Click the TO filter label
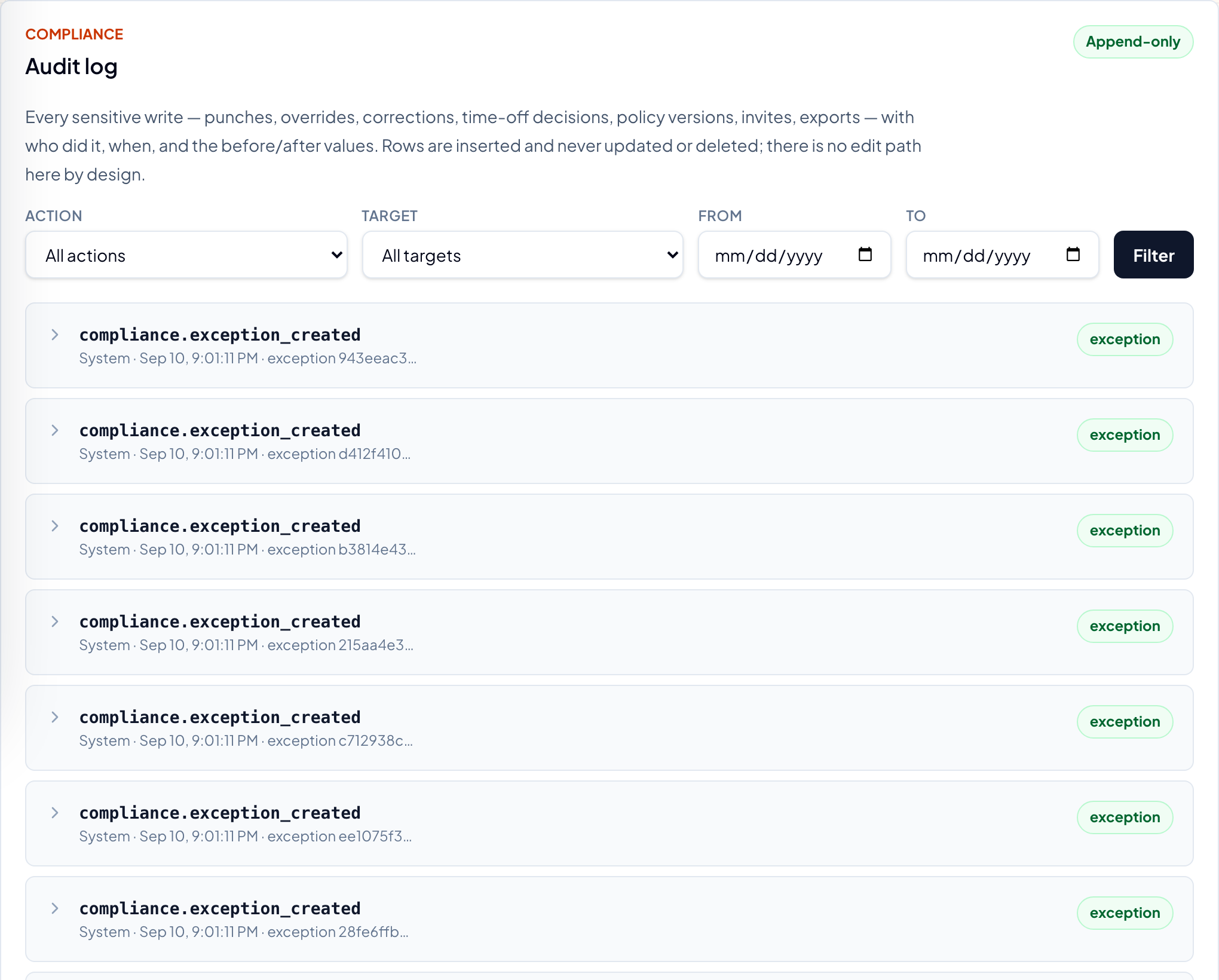 (915, 216)
